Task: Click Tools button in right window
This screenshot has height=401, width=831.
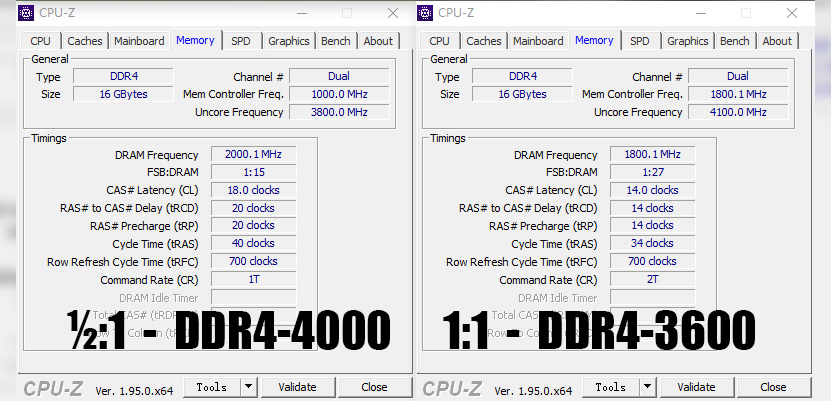Action: click(x=611, y=387)
